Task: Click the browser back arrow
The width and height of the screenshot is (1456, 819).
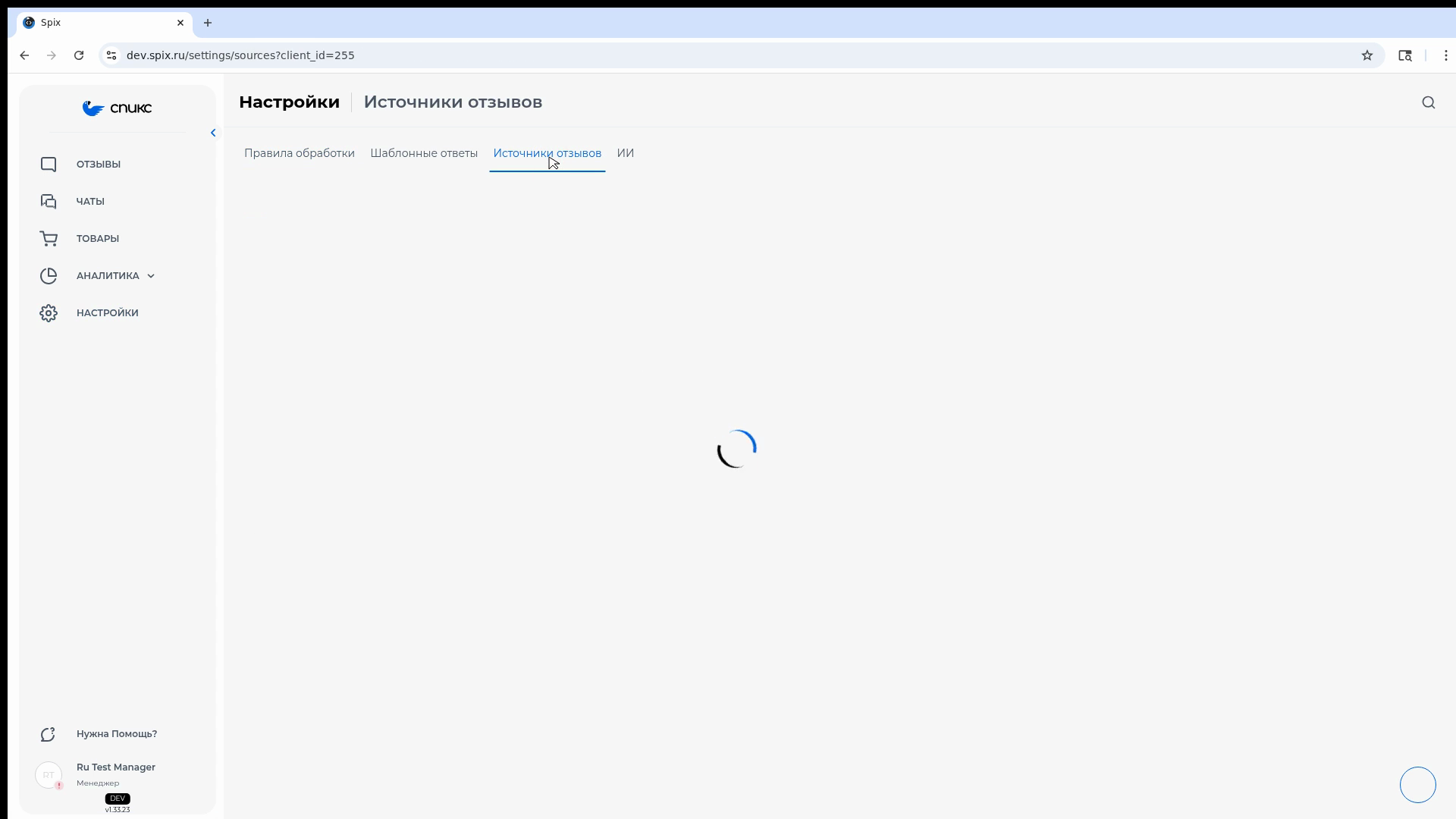Action: click(x=24, y=55)
